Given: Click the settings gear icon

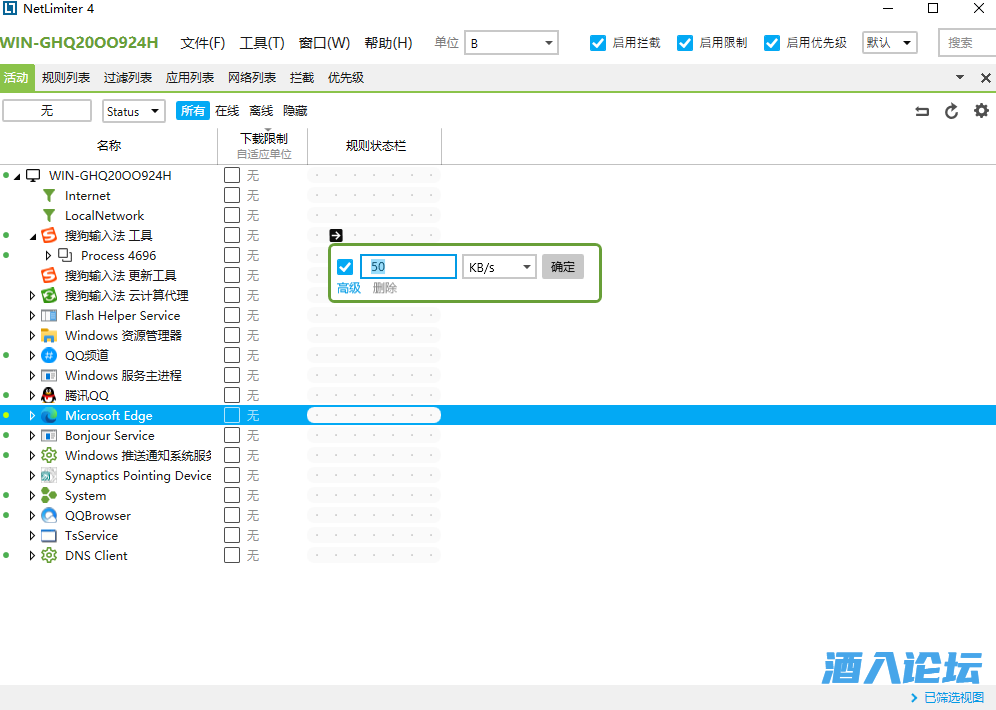Looking at the screenshot, I should point(981,111).
